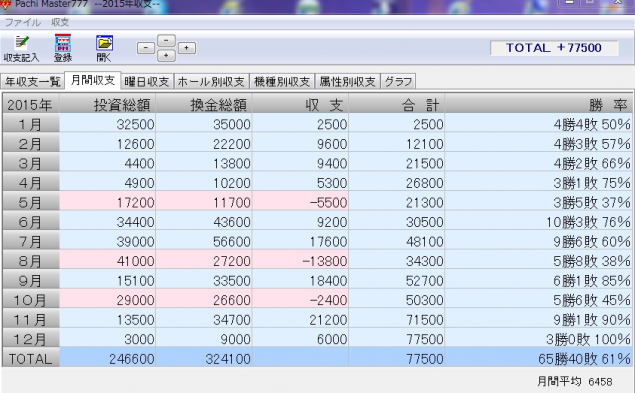Select the 8月 row header

coord(31,261)
